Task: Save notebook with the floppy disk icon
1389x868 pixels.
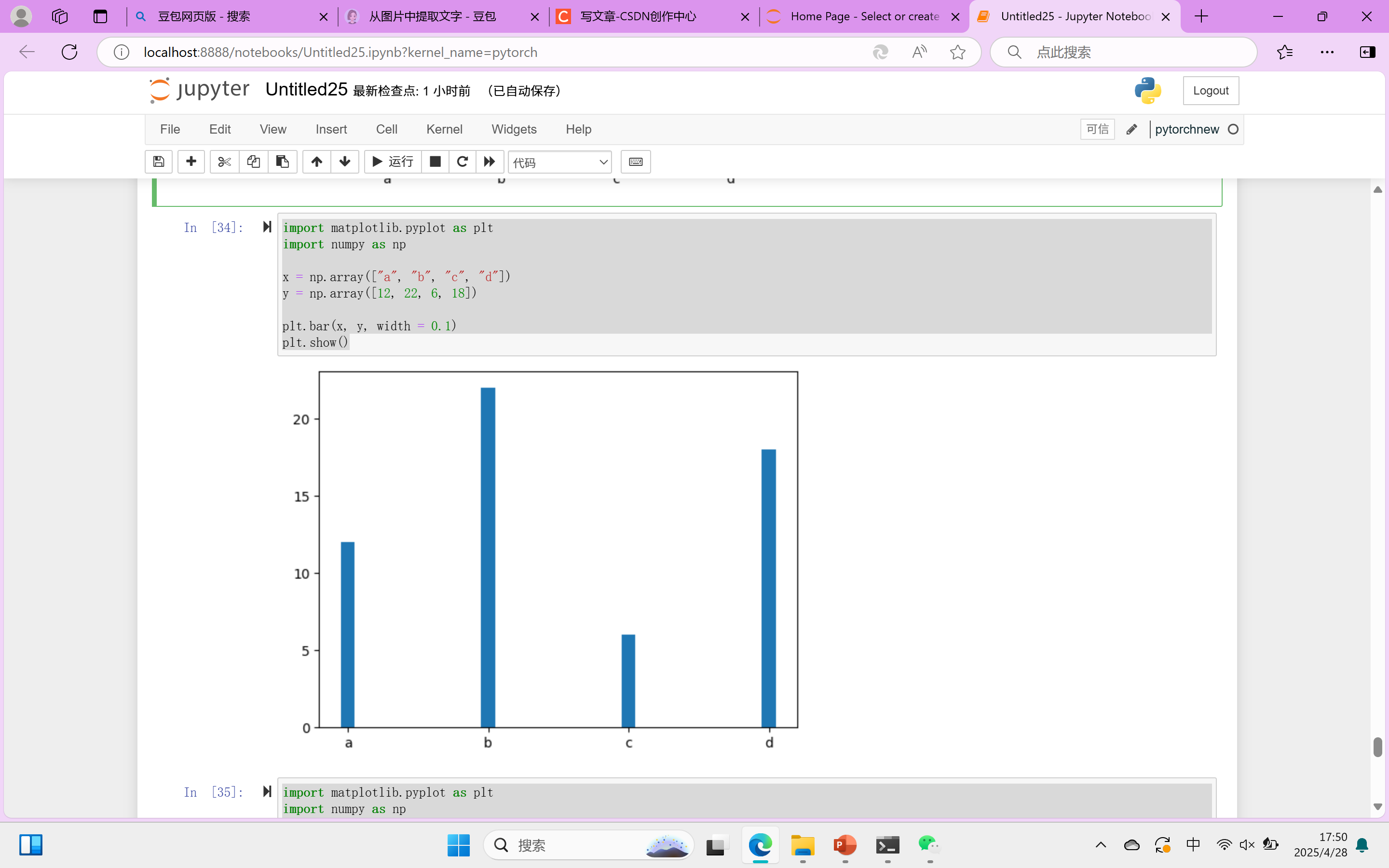Action: tap(158, 162)
